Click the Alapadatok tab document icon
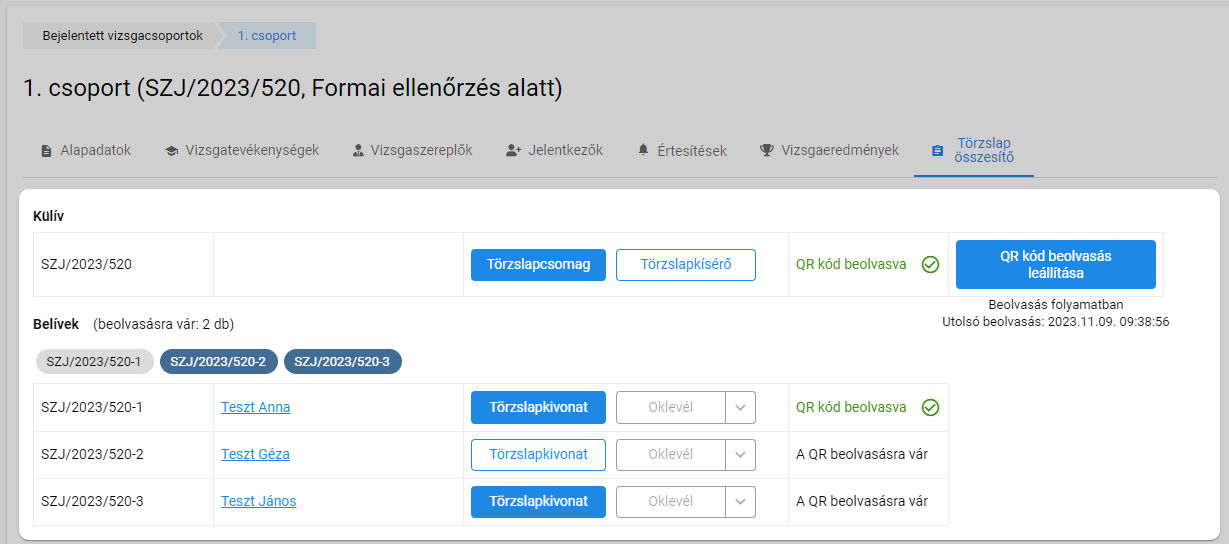Screen dimensions: 1229x544 (x=46, y=151)
